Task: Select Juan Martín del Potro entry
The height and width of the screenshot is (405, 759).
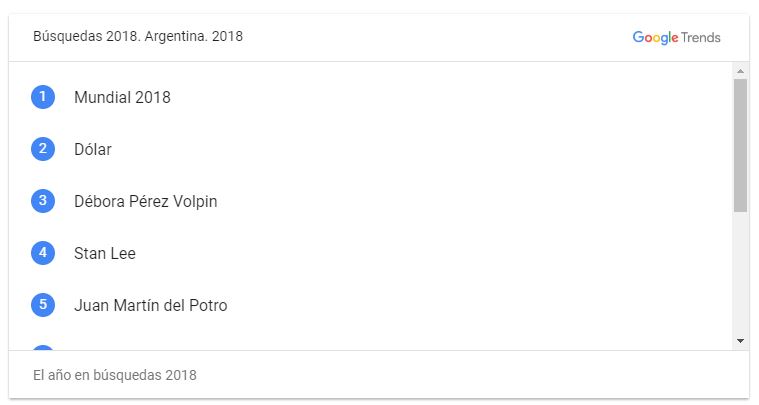Action: [151, 305]
